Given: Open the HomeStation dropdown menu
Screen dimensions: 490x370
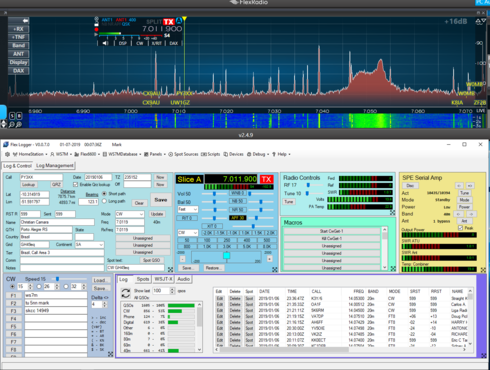Looking at the screenshot, I should click(x=30, y=154).
